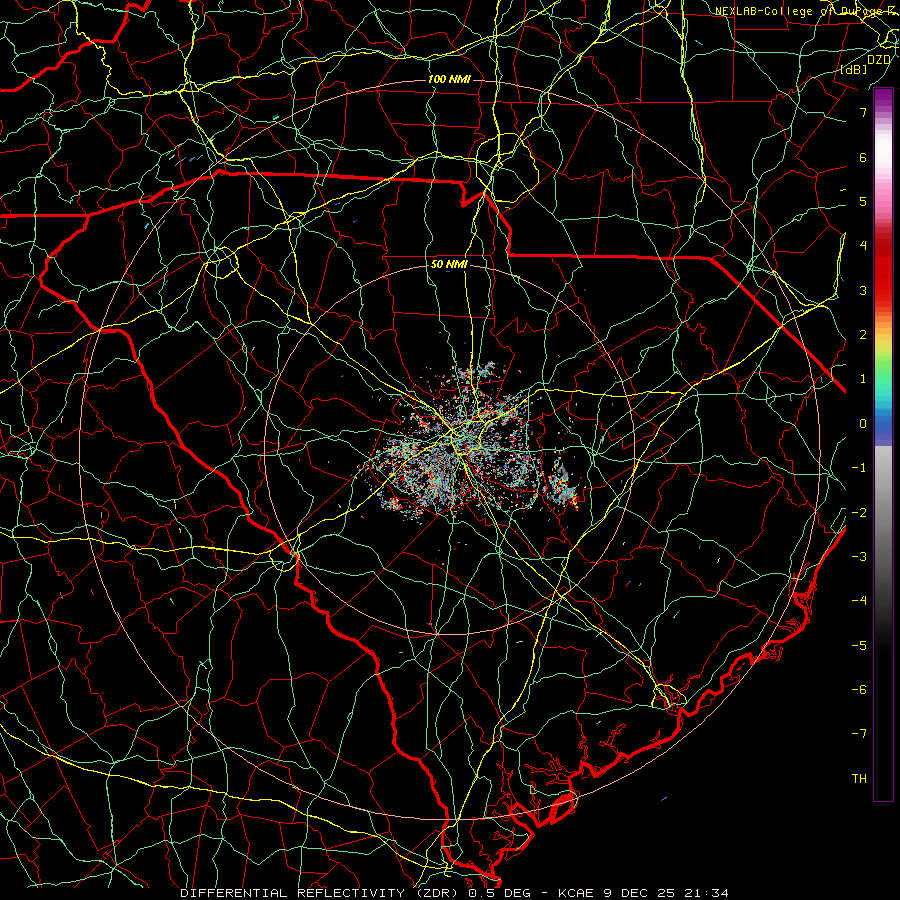This screenshot has width=900, height=900.
Task: Click the 100 NMI range ring label
Action: [449, 79]
